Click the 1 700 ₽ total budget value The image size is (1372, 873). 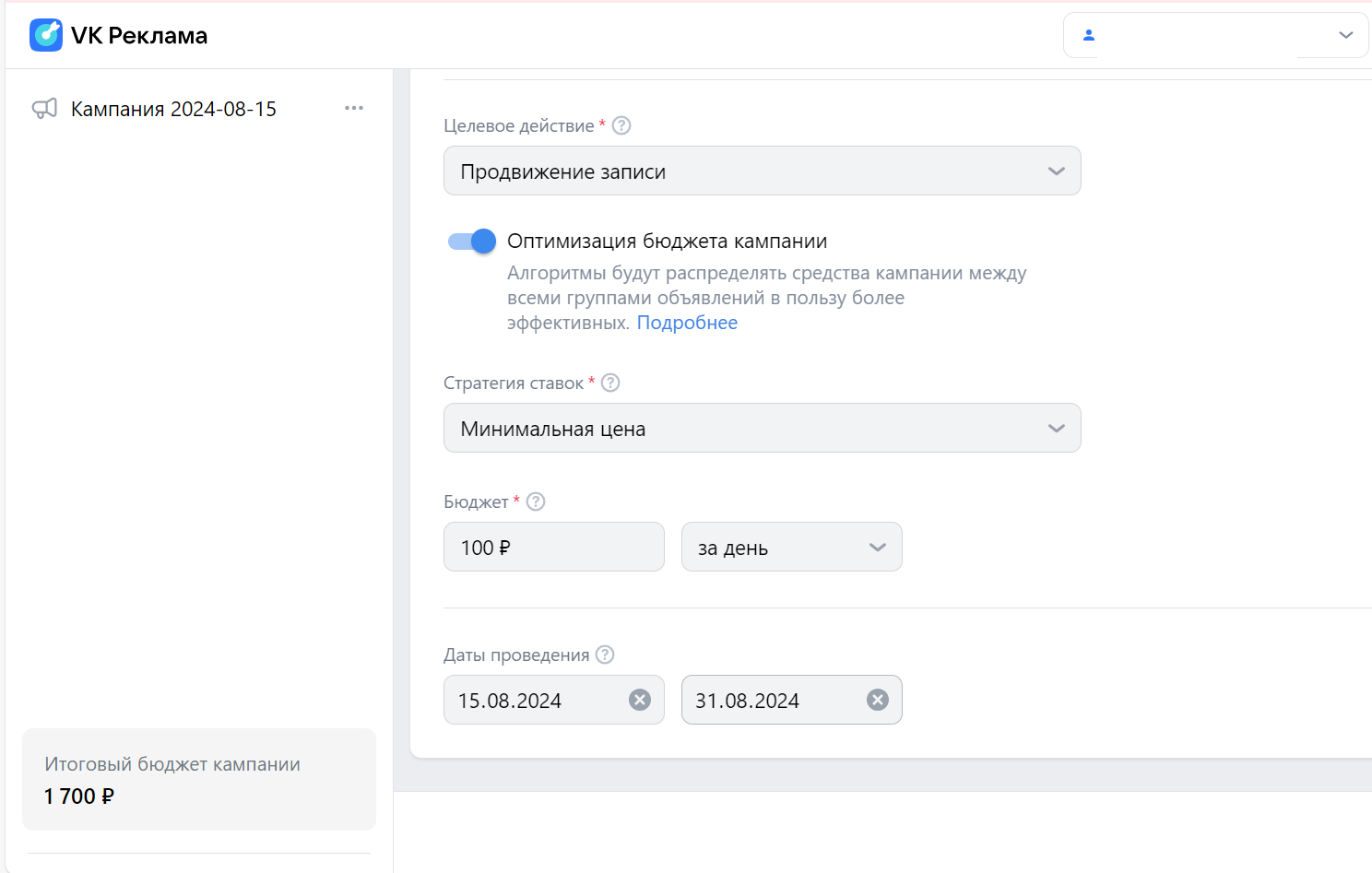pyautogui.click(x=79, y=796)
